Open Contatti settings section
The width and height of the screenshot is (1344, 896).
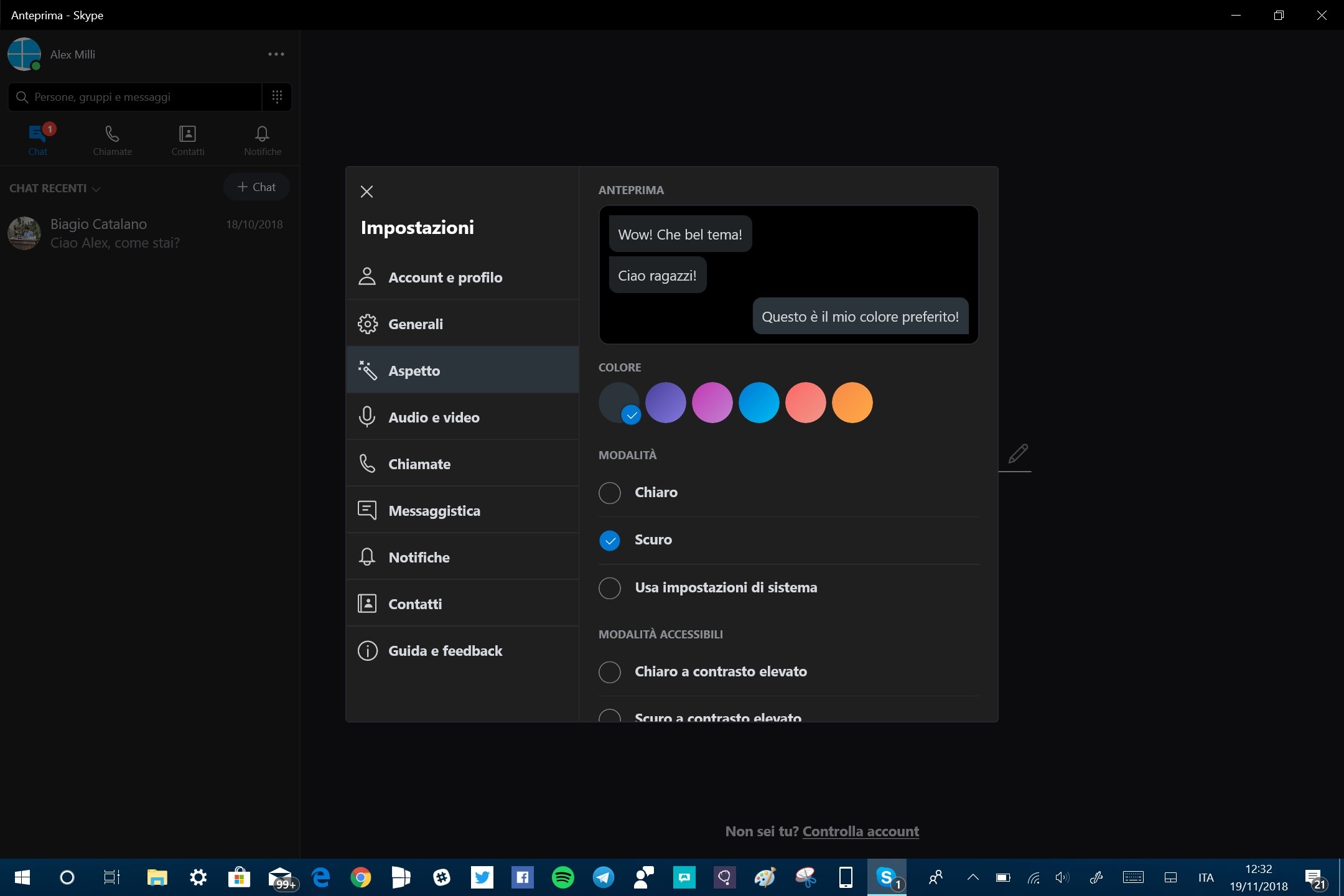point(462,604)
